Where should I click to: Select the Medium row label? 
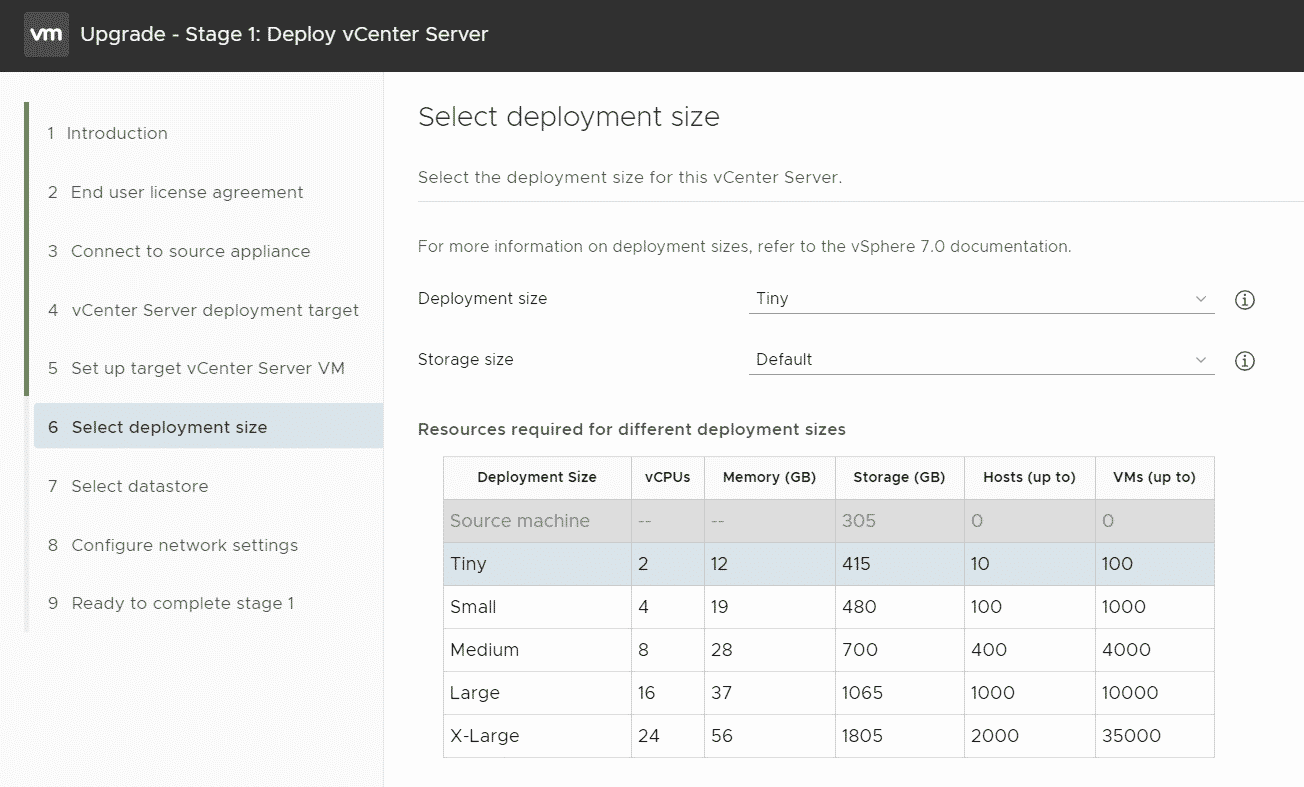(x=485, y=650)
